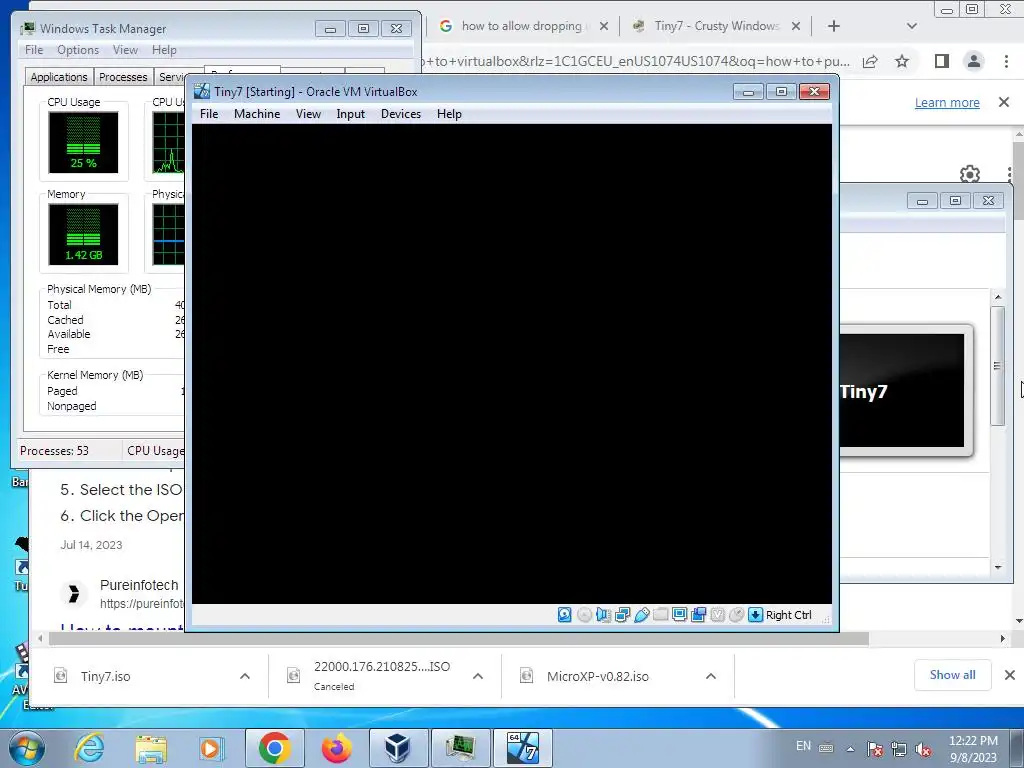1024x768 pixels.
Task: Open VirtualBox Input menu
Action: pyautogui.click(x=350, y=114)
